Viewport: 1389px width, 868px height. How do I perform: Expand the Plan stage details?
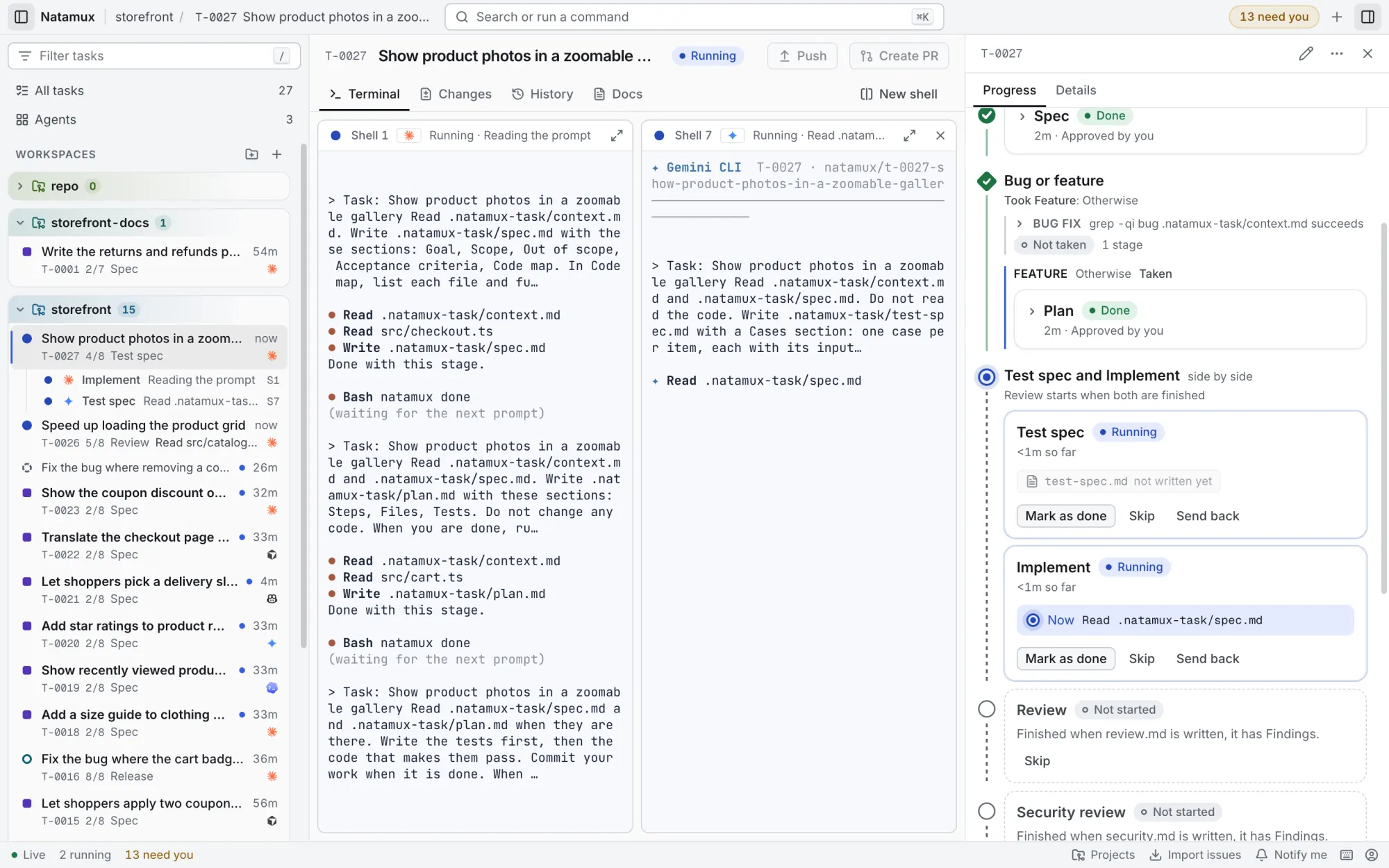1032,310
